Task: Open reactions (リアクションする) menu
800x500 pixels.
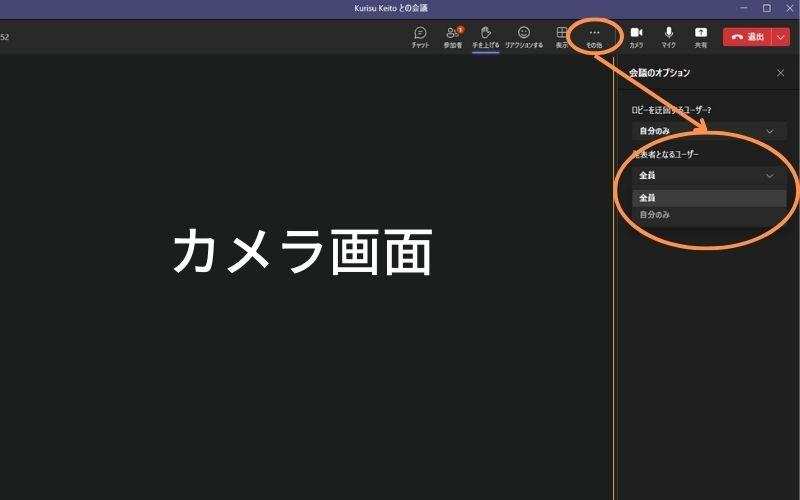Action: [x=523, y=37]
